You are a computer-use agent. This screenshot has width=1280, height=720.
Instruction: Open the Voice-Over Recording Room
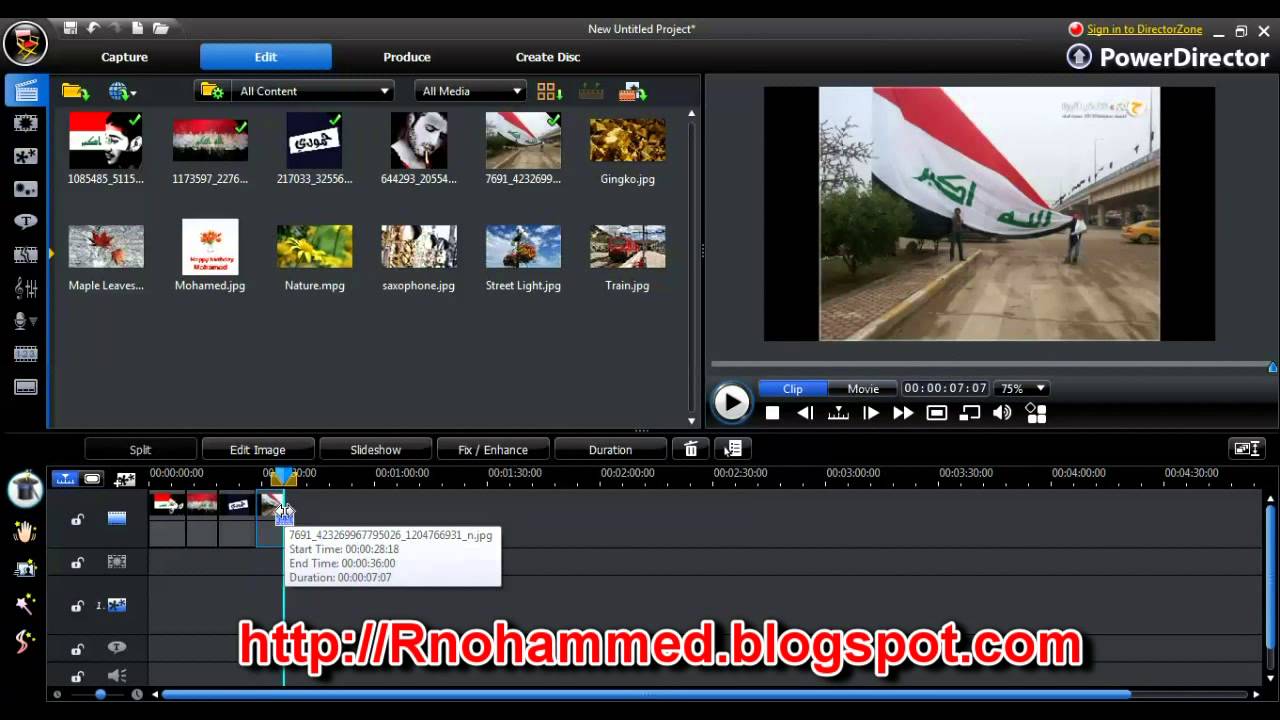pos(26,321)
